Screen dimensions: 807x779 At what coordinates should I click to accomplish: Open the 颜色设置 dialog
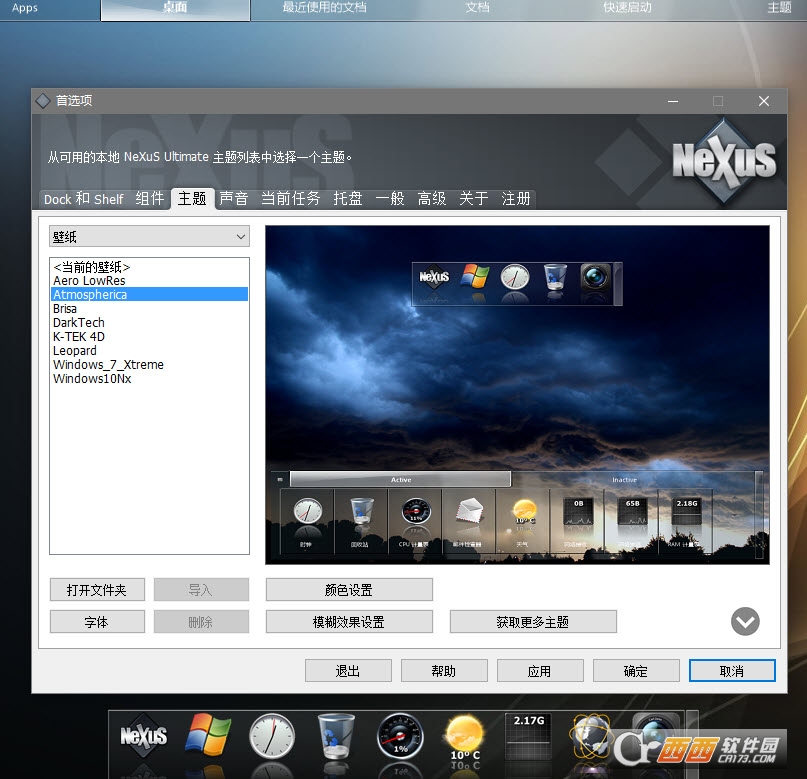click(x=349, y=589)
